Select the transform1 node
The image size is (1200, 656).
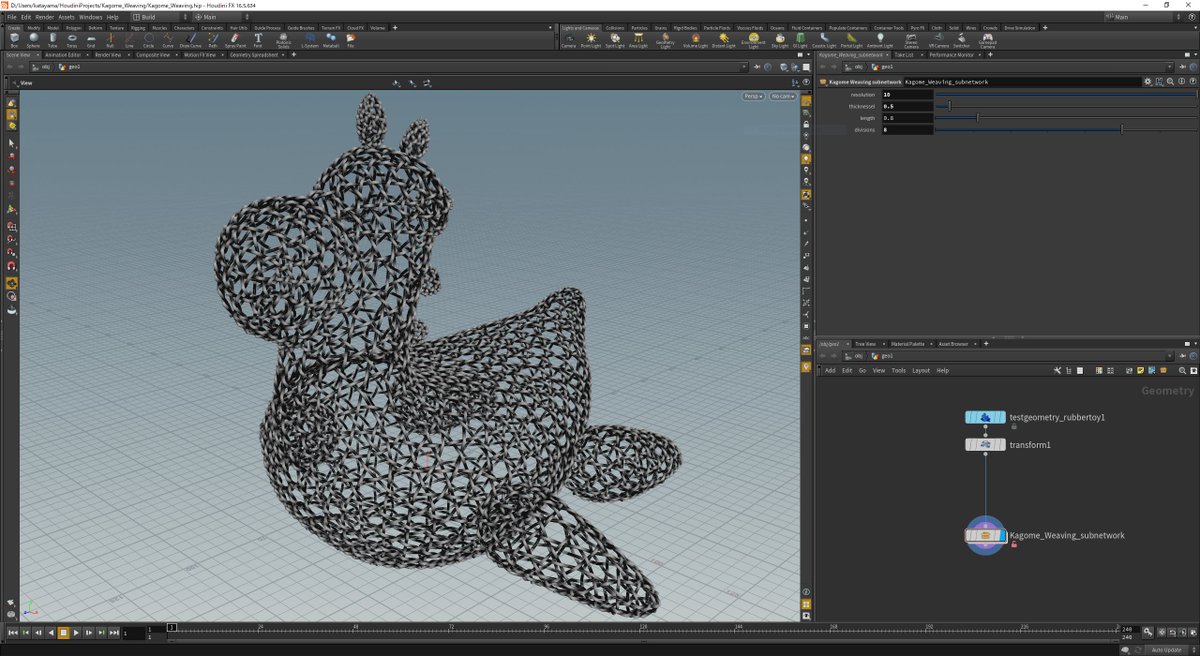tap(986, 444)
